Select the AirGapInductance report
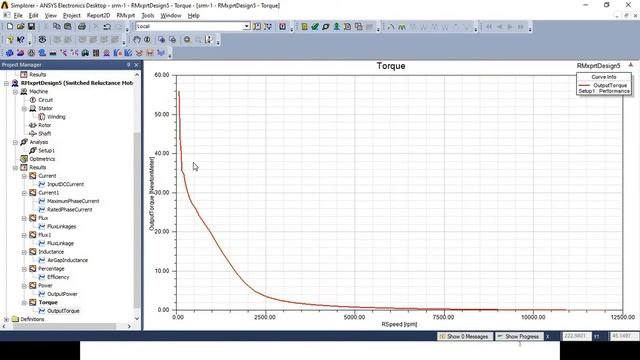This screenshot has width=640, height=360. pos(67,260)
